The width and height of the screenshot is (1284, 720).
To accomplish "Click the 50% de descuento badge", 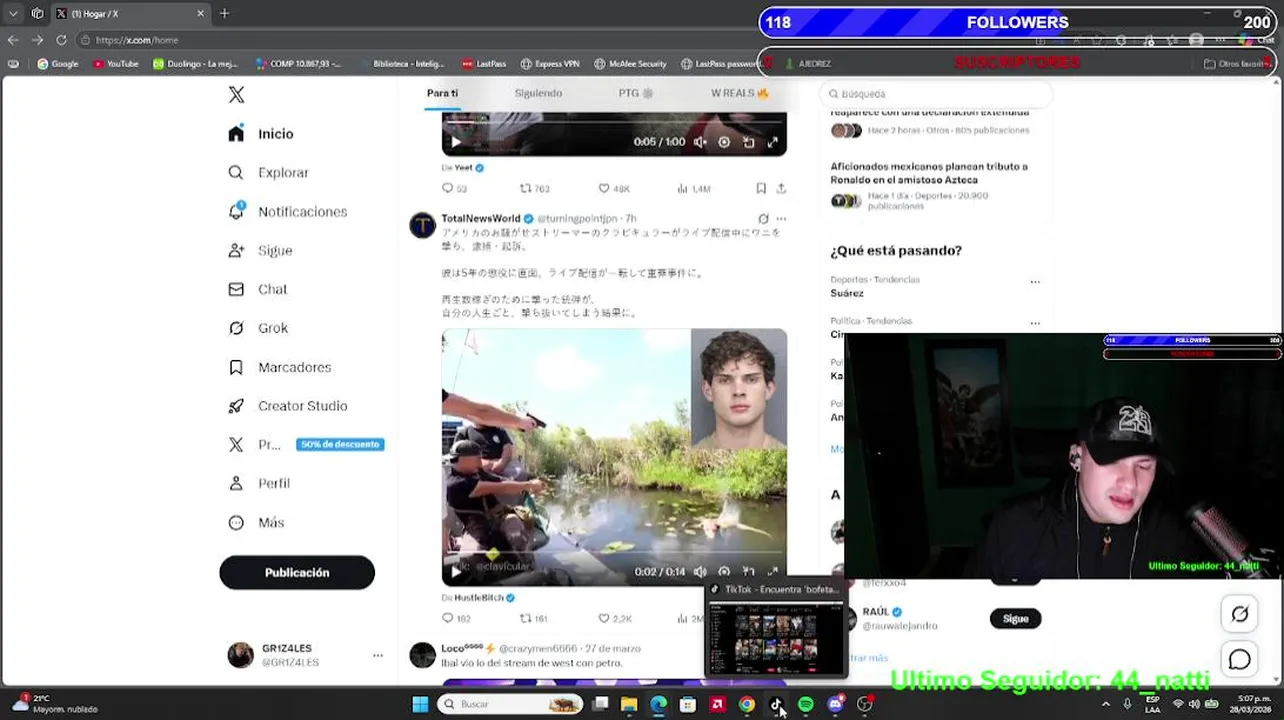I will 340,444.
